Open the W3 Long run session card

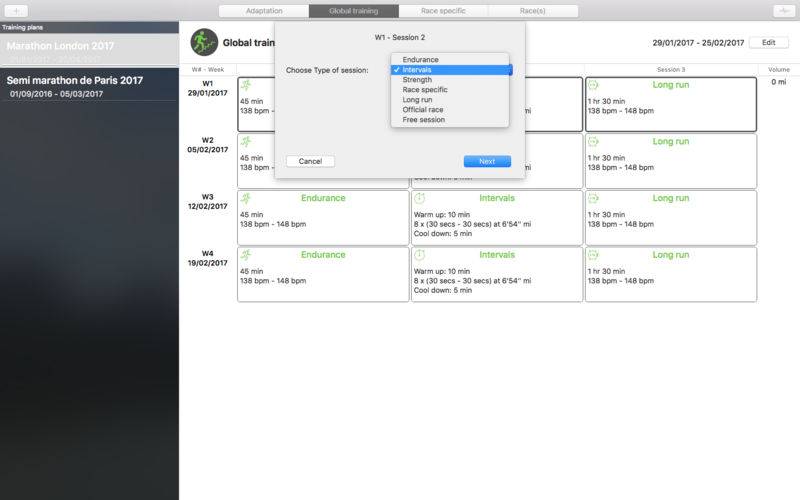(x=671, y=218)
